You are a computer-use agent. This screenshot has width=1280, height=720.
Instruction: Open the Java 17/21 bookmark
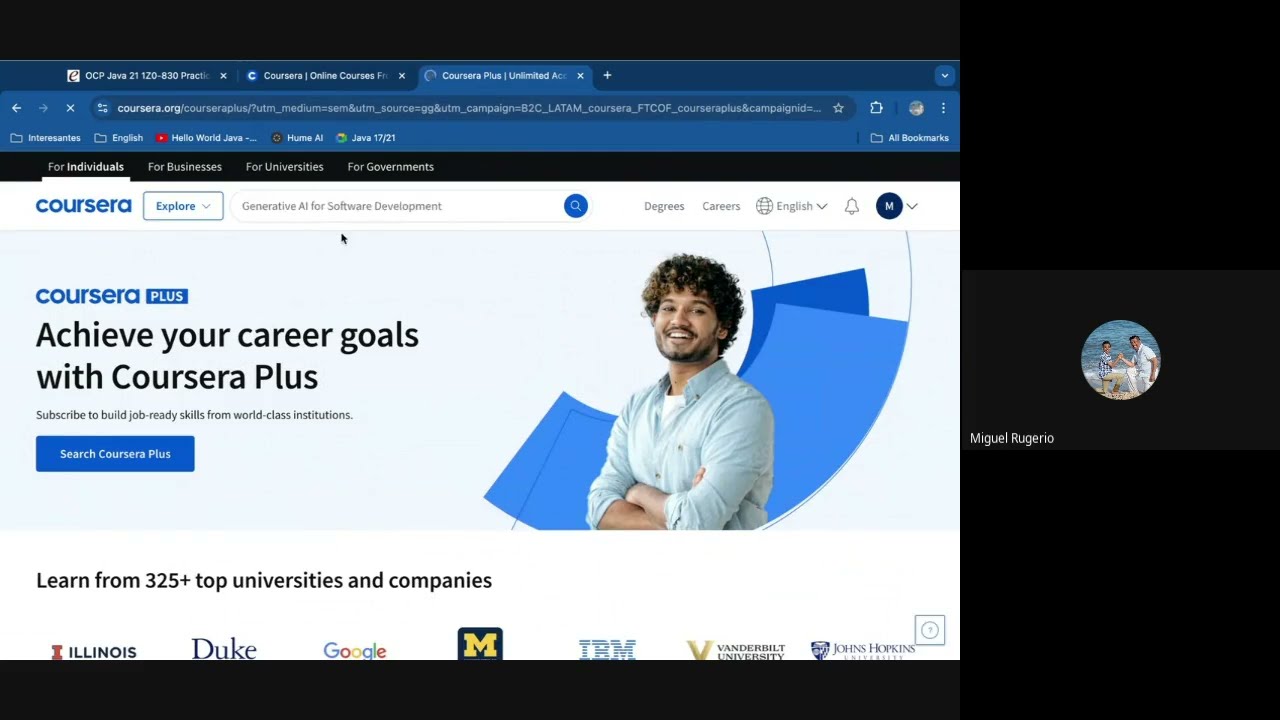click(365, 138)
